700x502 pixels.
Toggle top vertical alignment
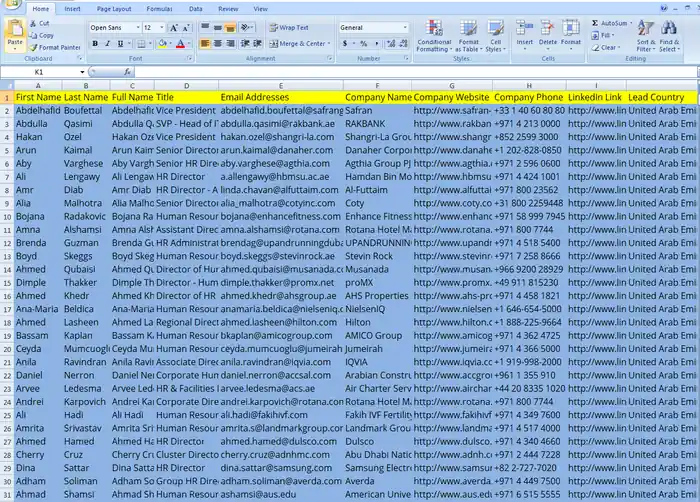click(x=205, y=28)
